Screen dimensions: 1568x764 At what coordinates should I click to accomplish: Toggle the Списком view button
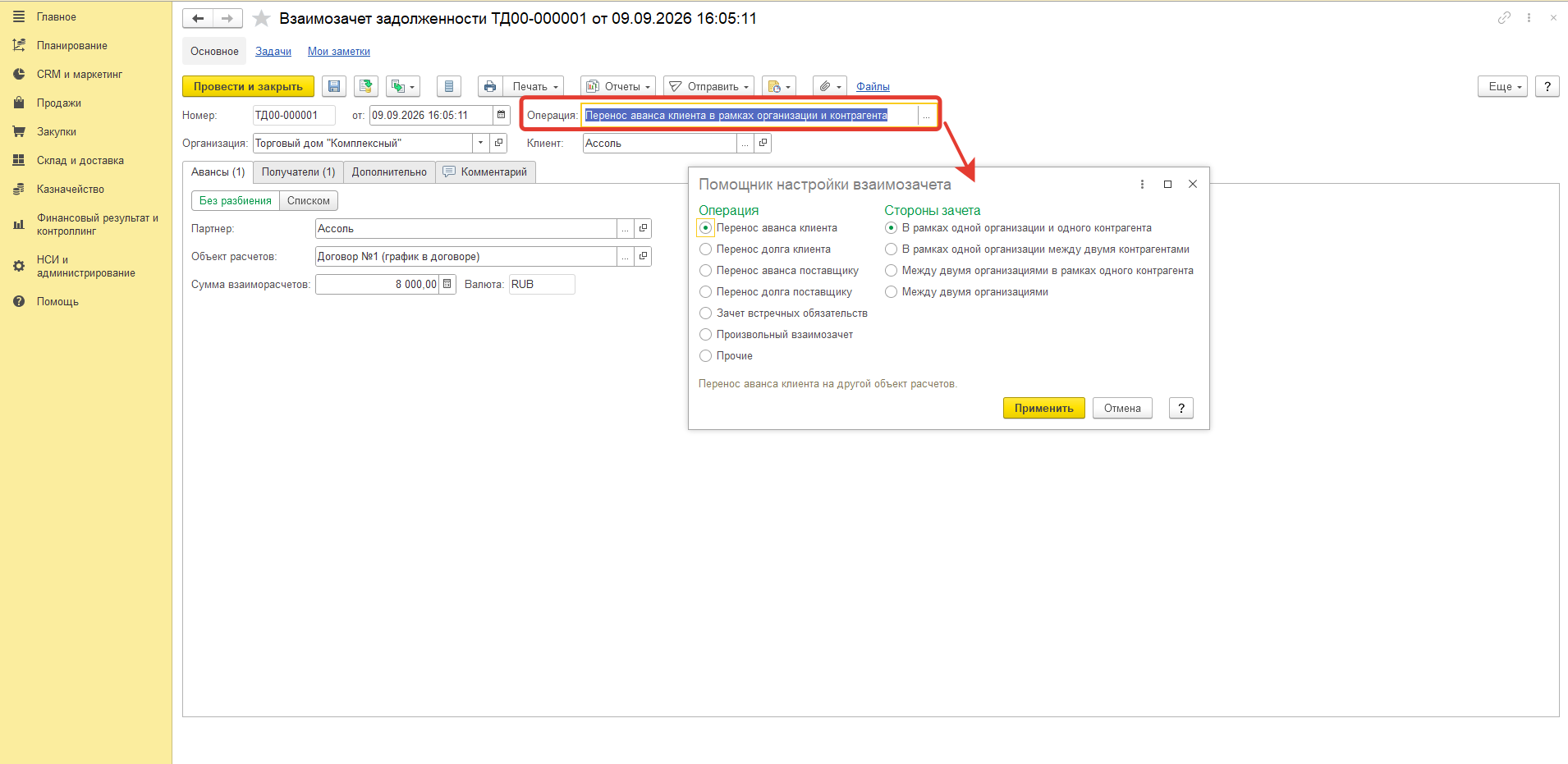[x=309, y=200]
